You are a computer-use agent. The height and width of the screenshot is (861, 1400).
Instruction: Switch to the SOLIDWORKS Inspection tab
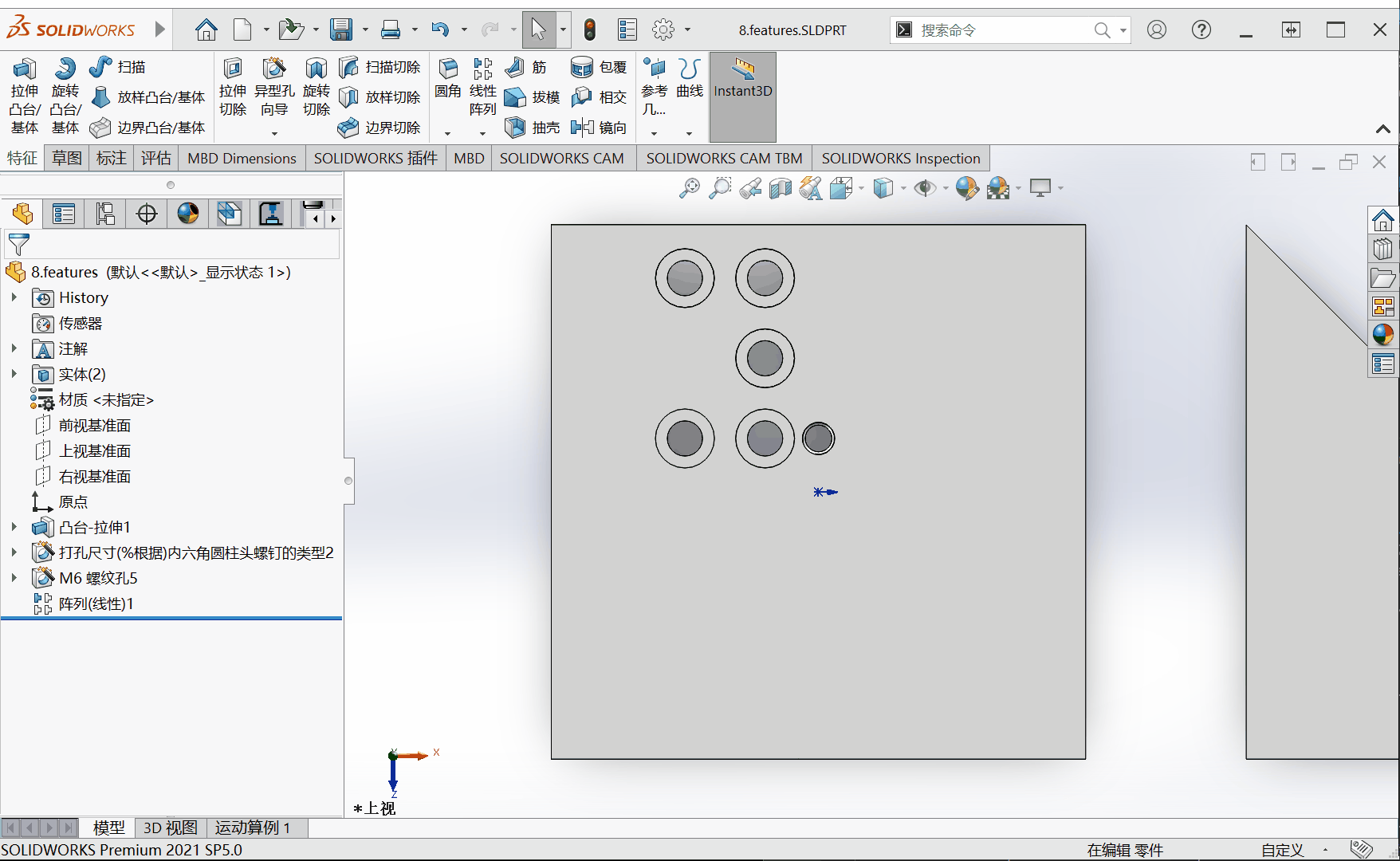[x=901, y=158]
